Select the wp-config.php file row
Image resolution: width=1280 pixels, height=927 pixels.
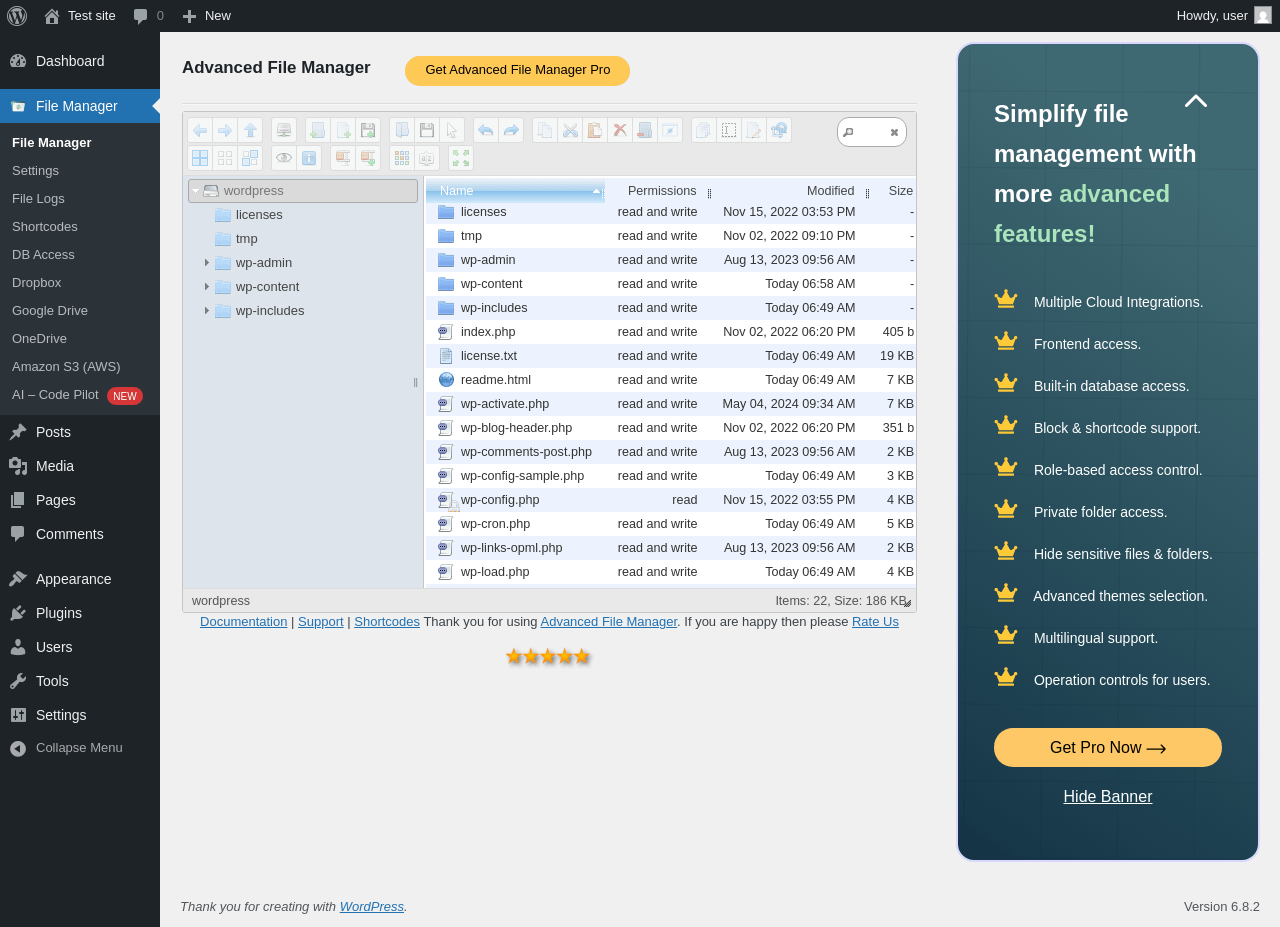click(671, 500)
